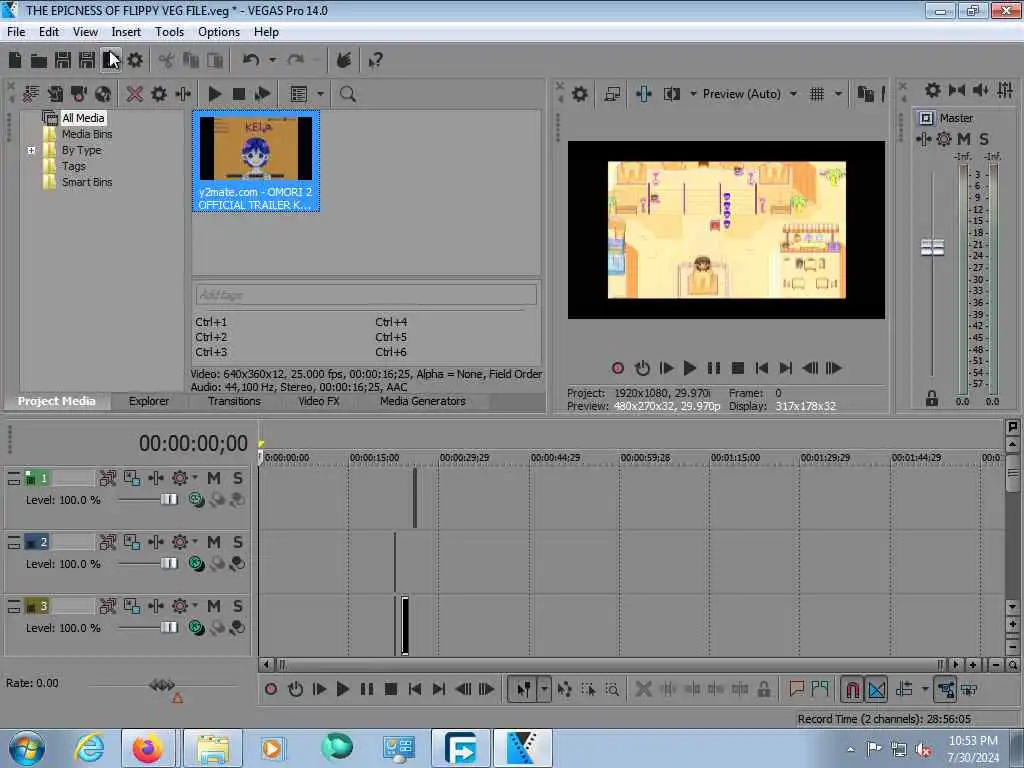This screenshot has width=1024, height=768.
Task: Save the project with the floppy disk icon
Action: click(63, 61)
